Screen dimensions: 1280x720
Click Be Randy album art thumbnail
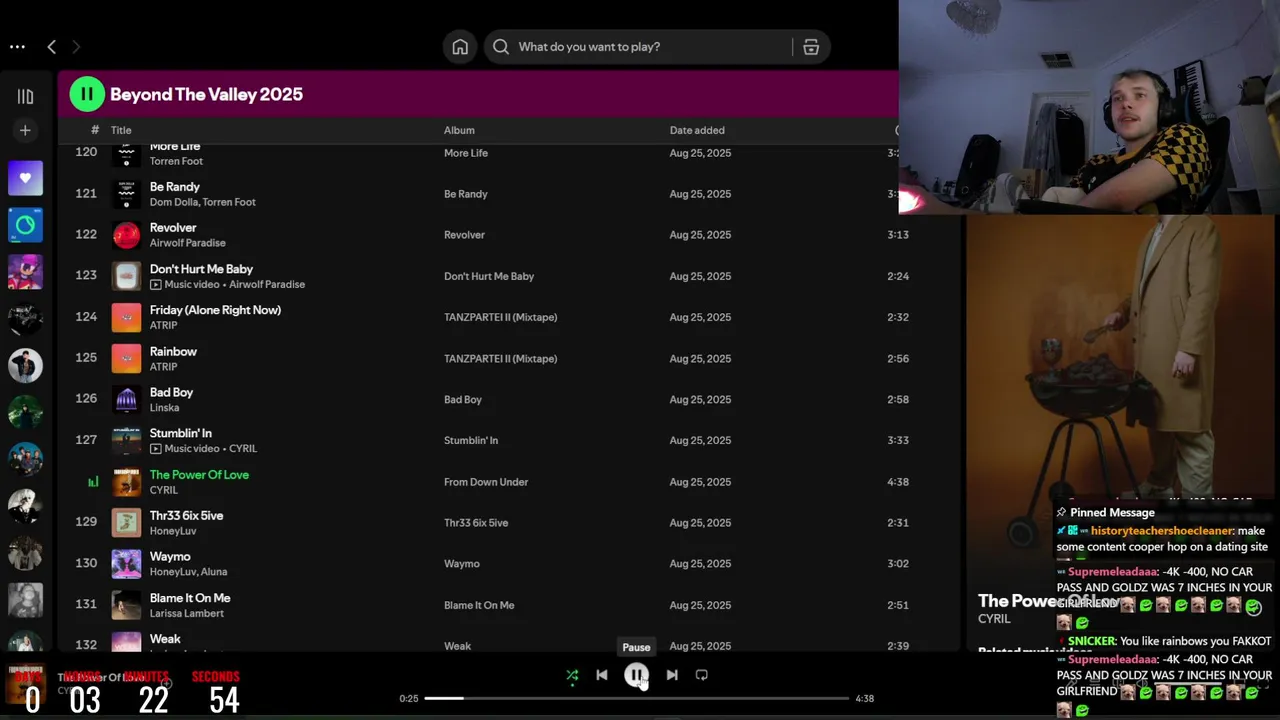pyautogui.click(x=126, y=194)
